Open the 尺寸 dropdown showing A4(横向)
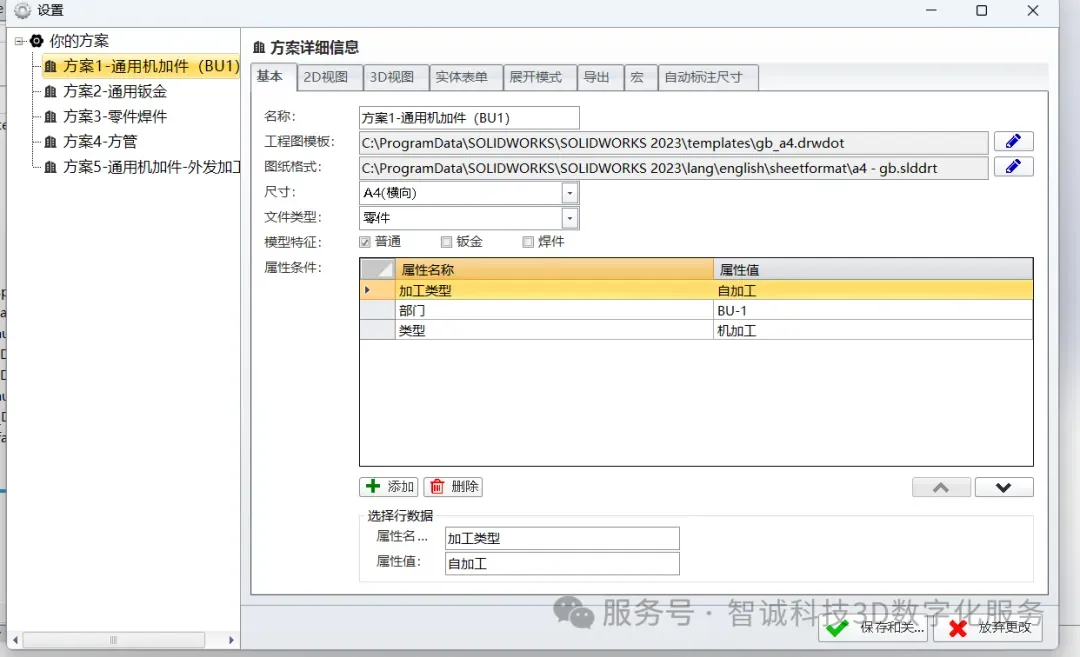This screenshot has height=657, width=1080. [x=570, y=192]
